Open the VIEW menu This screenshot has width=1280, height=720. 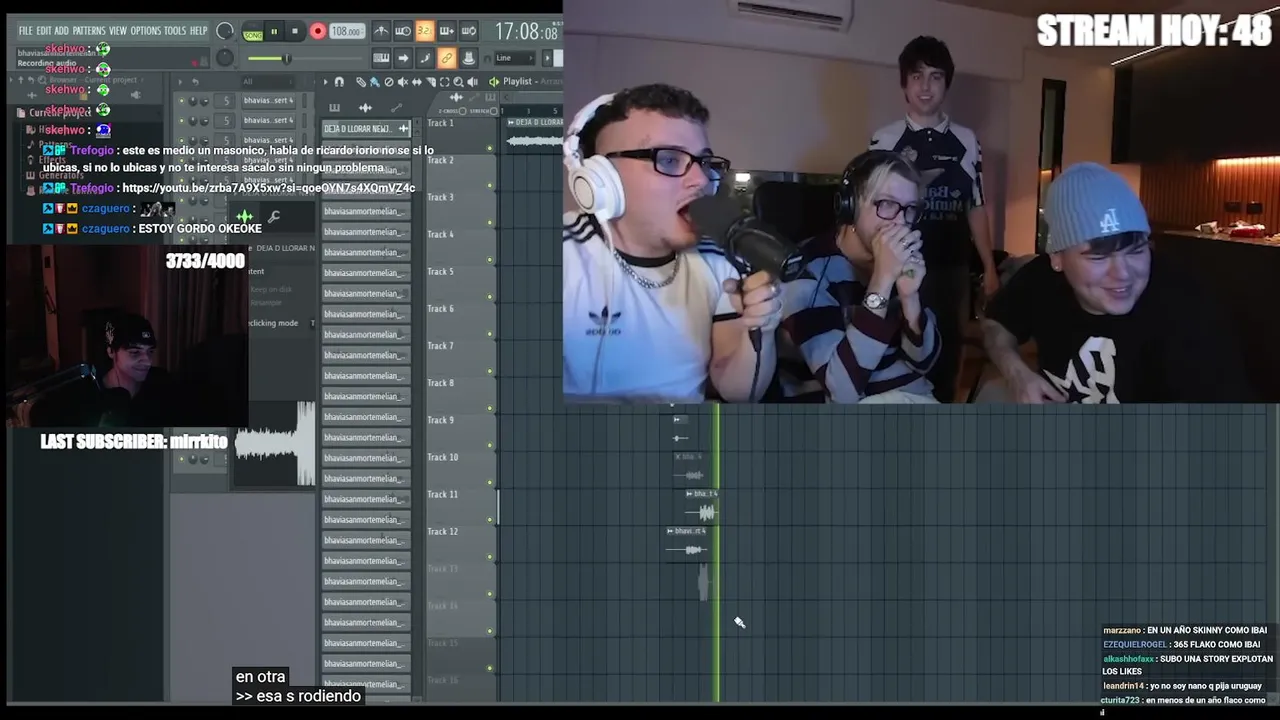click(118, 30)
